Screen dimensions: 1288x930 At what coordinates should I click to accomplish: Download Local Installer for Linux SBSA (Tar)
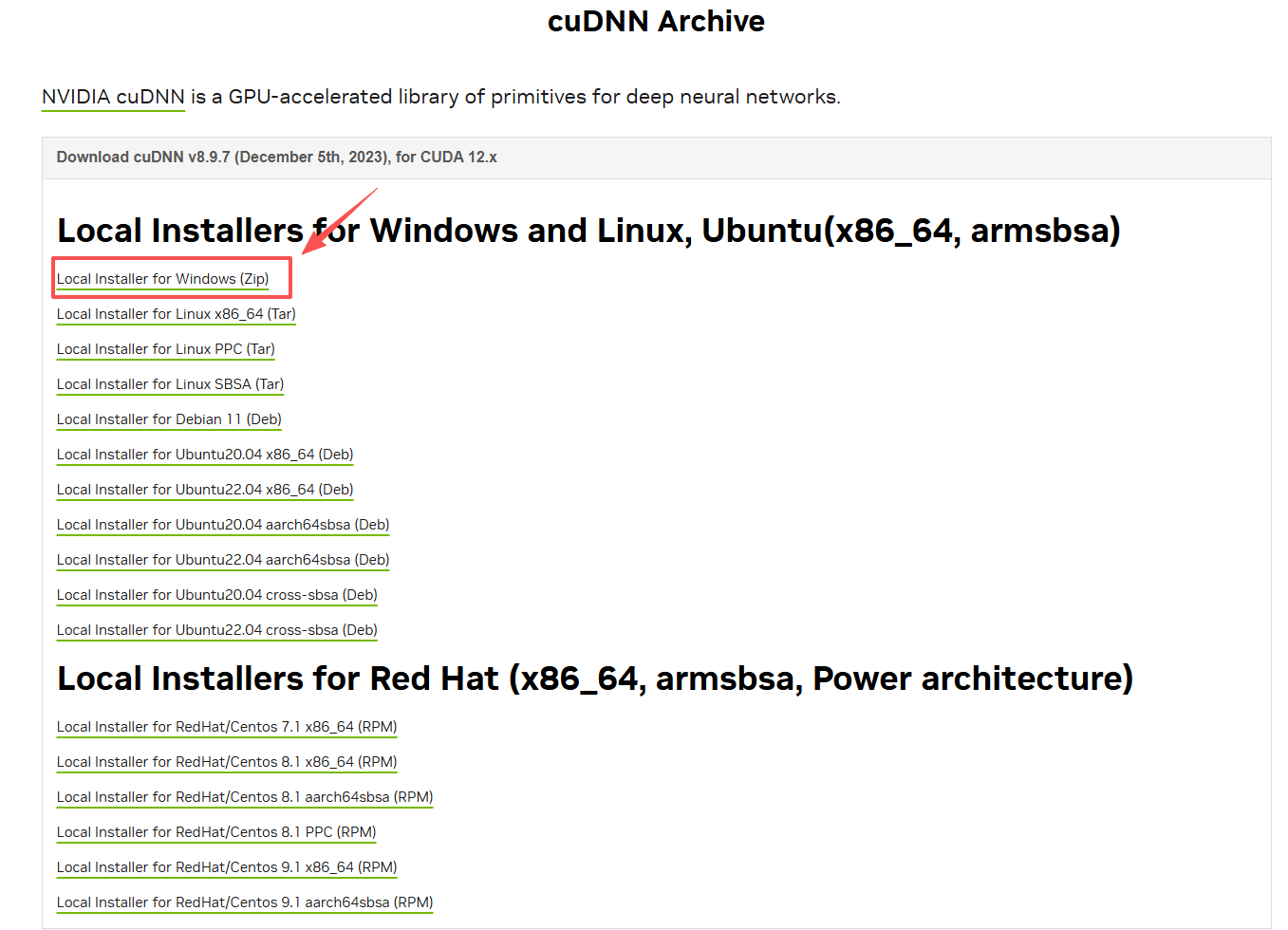point(170,384)
